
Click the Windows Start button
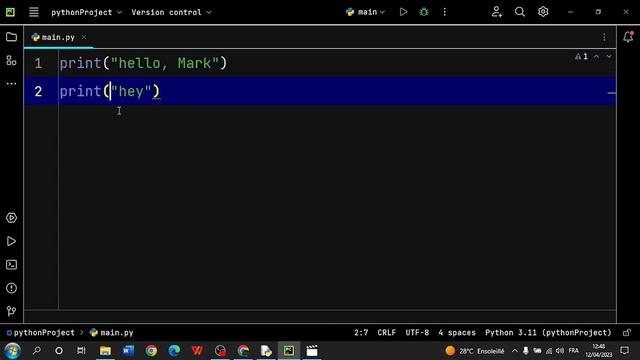pos(12,351)
